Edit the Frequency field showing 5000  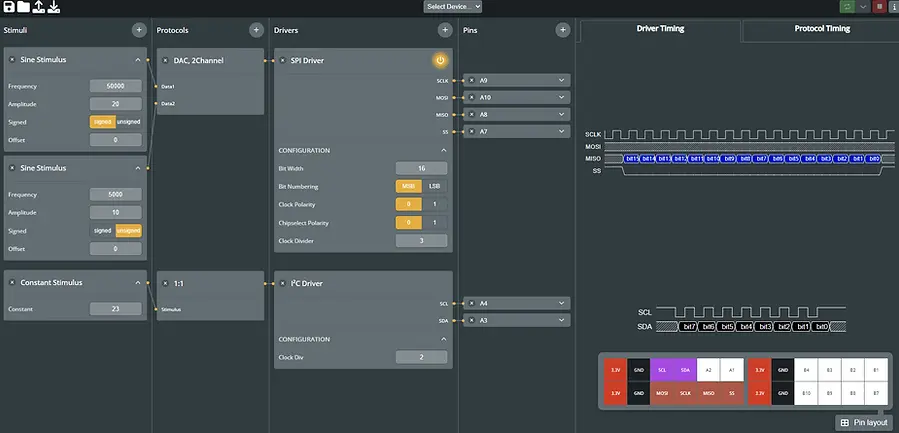pyautogui.click(x=116, y=194)
